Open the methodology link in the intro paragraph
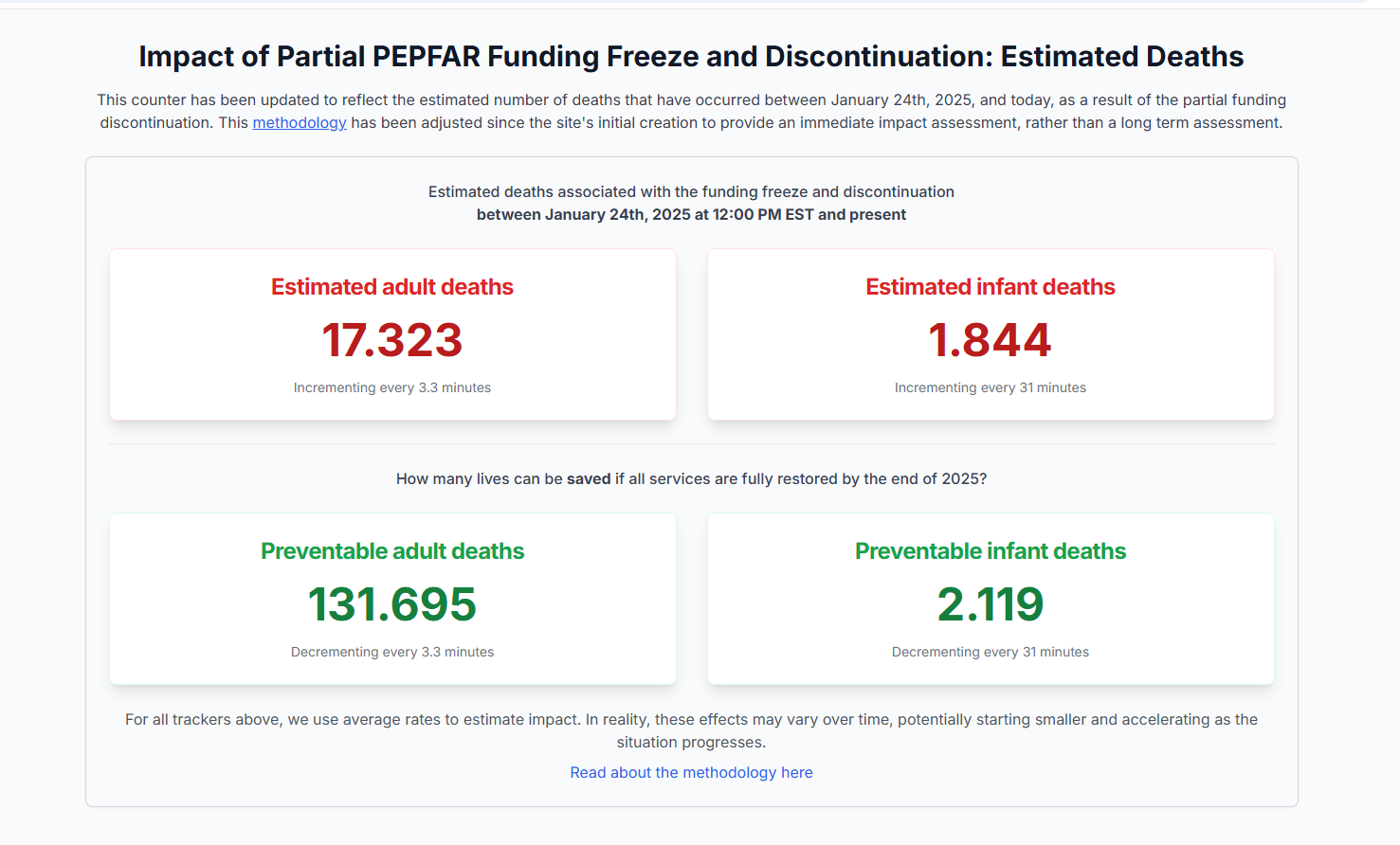Viewport: 1400px width, 845px height. coord(299,123)
